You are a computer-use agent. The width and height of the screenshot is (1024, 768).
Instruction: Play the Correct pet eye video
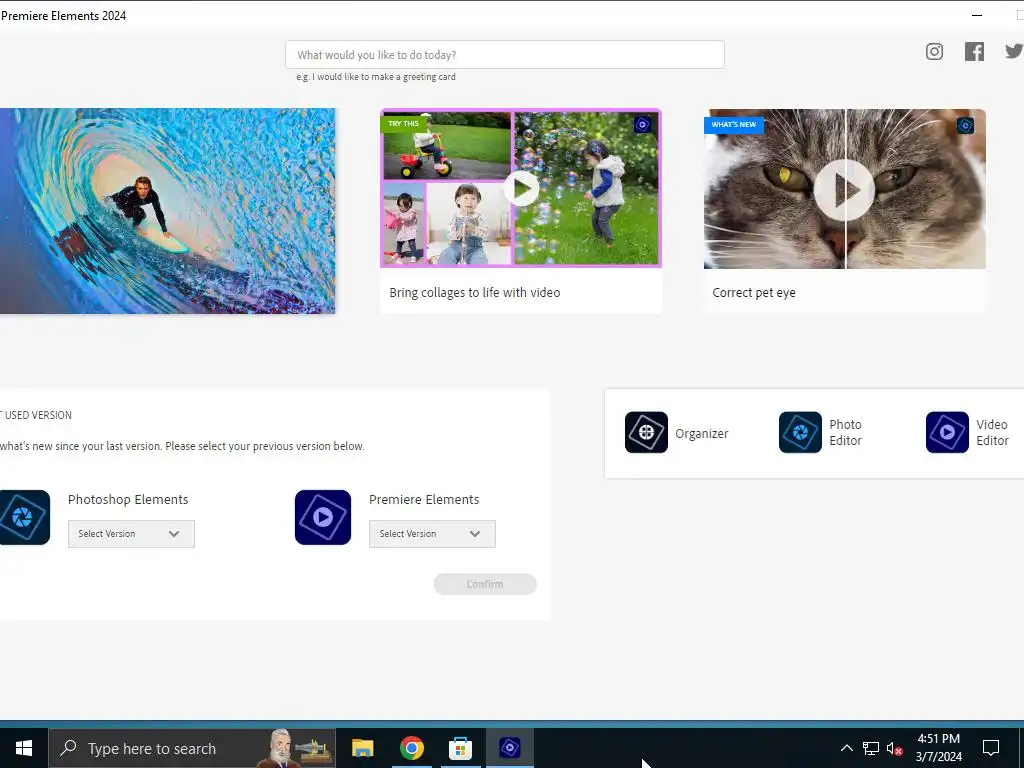pos(844,190)
